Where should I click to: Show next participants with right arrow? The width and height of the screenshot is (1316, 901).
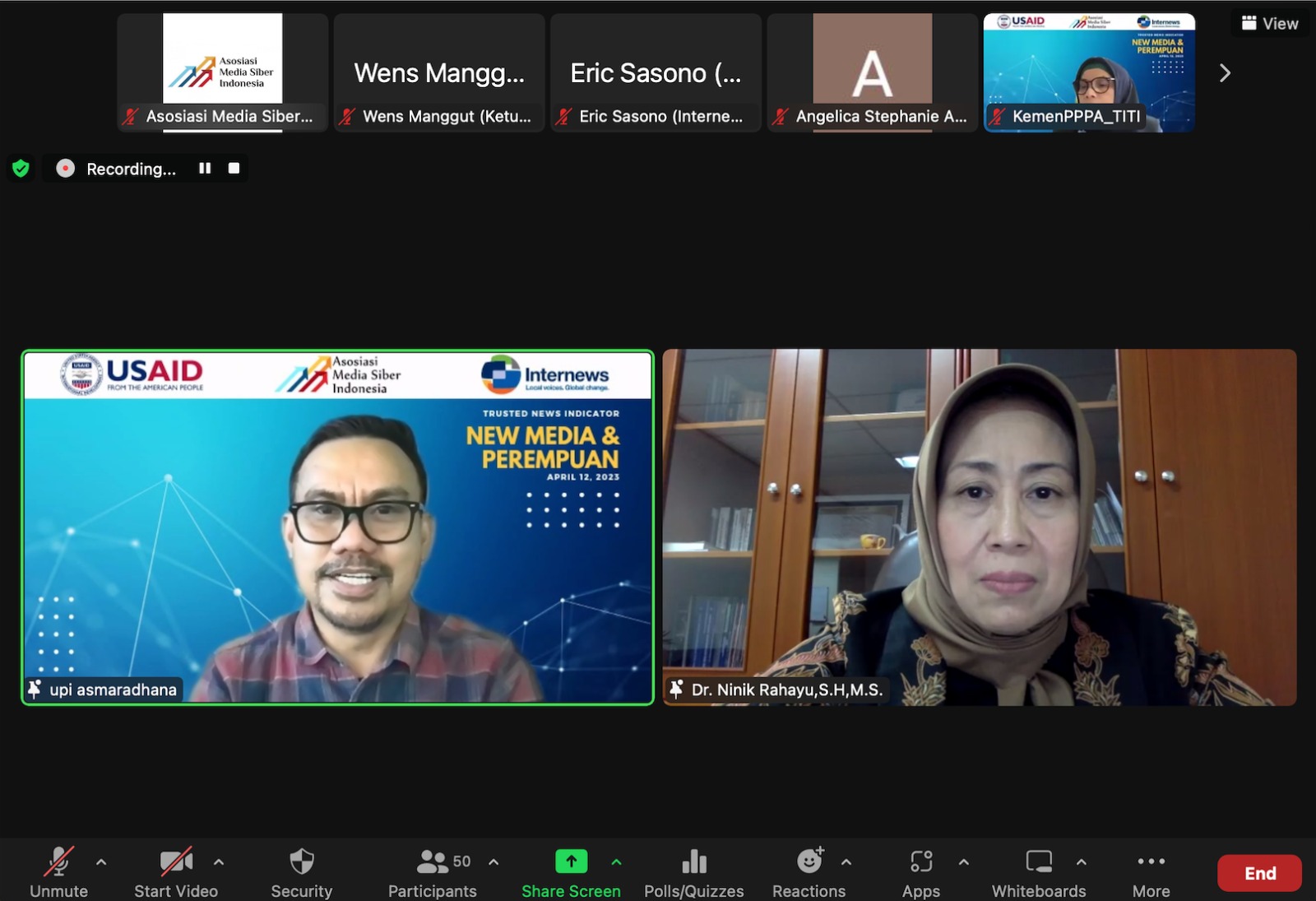click(x=1225, y=73)
